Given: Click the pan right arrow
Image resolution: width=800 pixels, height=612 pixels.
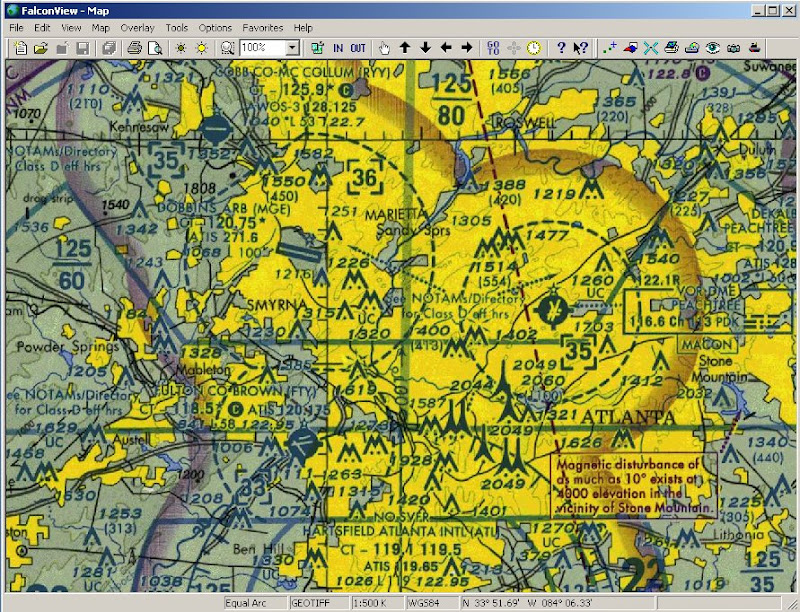Looking at the screenshot, I should pyautogui.click(x=467, y=48).
